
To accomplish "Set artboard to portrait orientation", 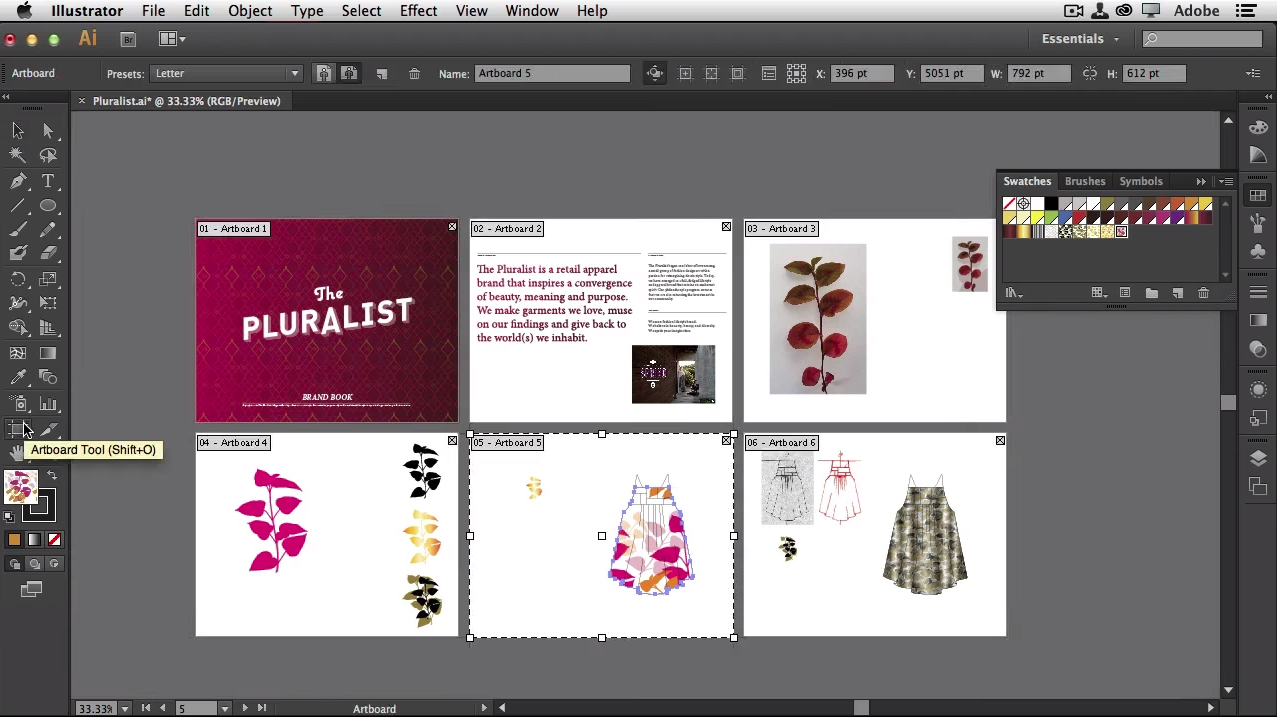I will tap(324, 74).
